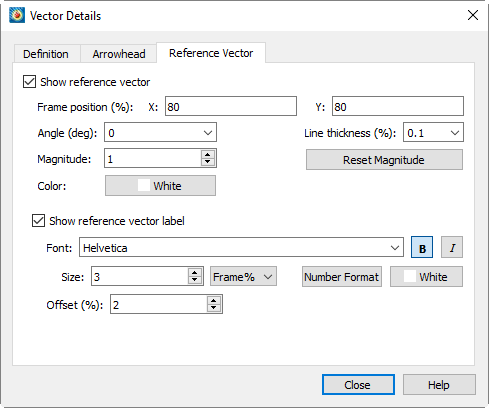Switch to the Definition tab
The width and height of the screenshot is (489, 408).
point(46,54)
